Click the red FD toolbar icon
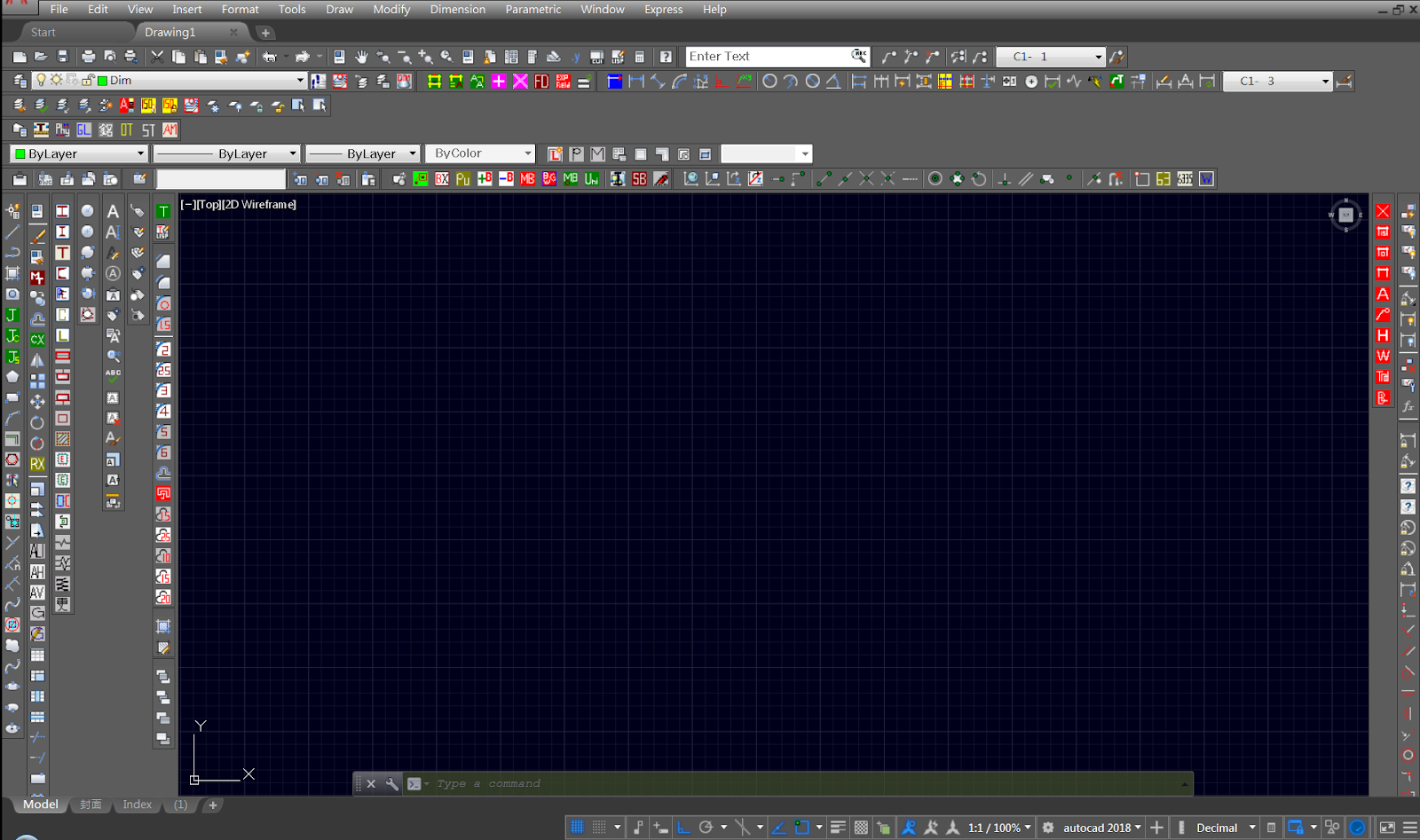The image size is (1420, 840). [541, 81]
